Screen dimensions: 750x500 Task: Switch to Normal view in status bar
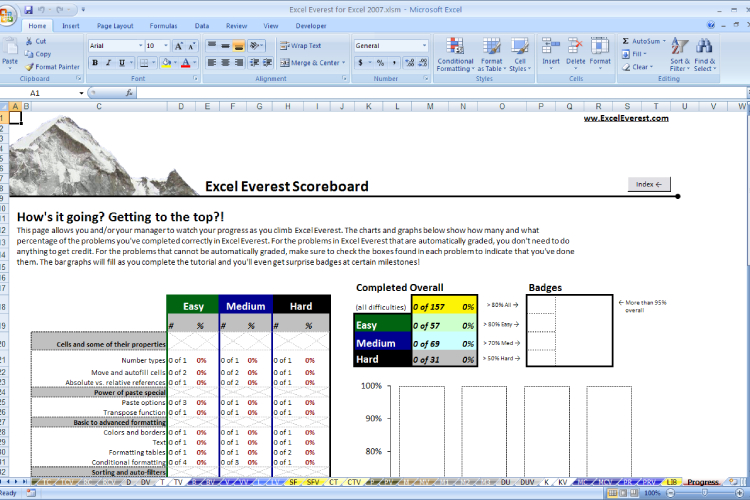coord(612,493)
